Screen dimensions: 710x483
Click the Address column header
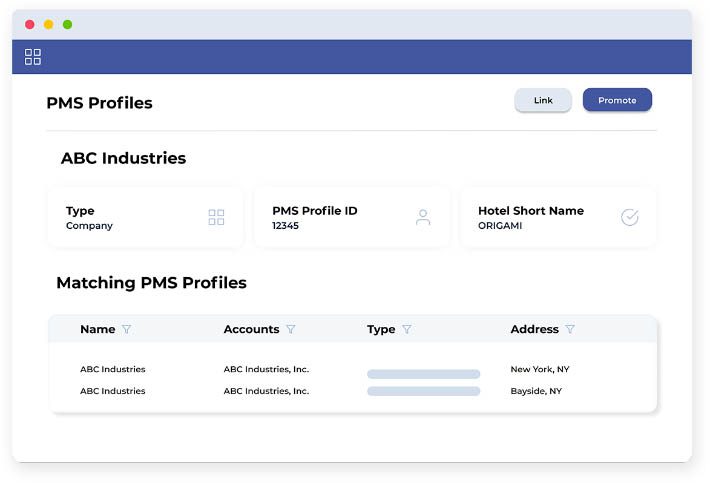534,329
